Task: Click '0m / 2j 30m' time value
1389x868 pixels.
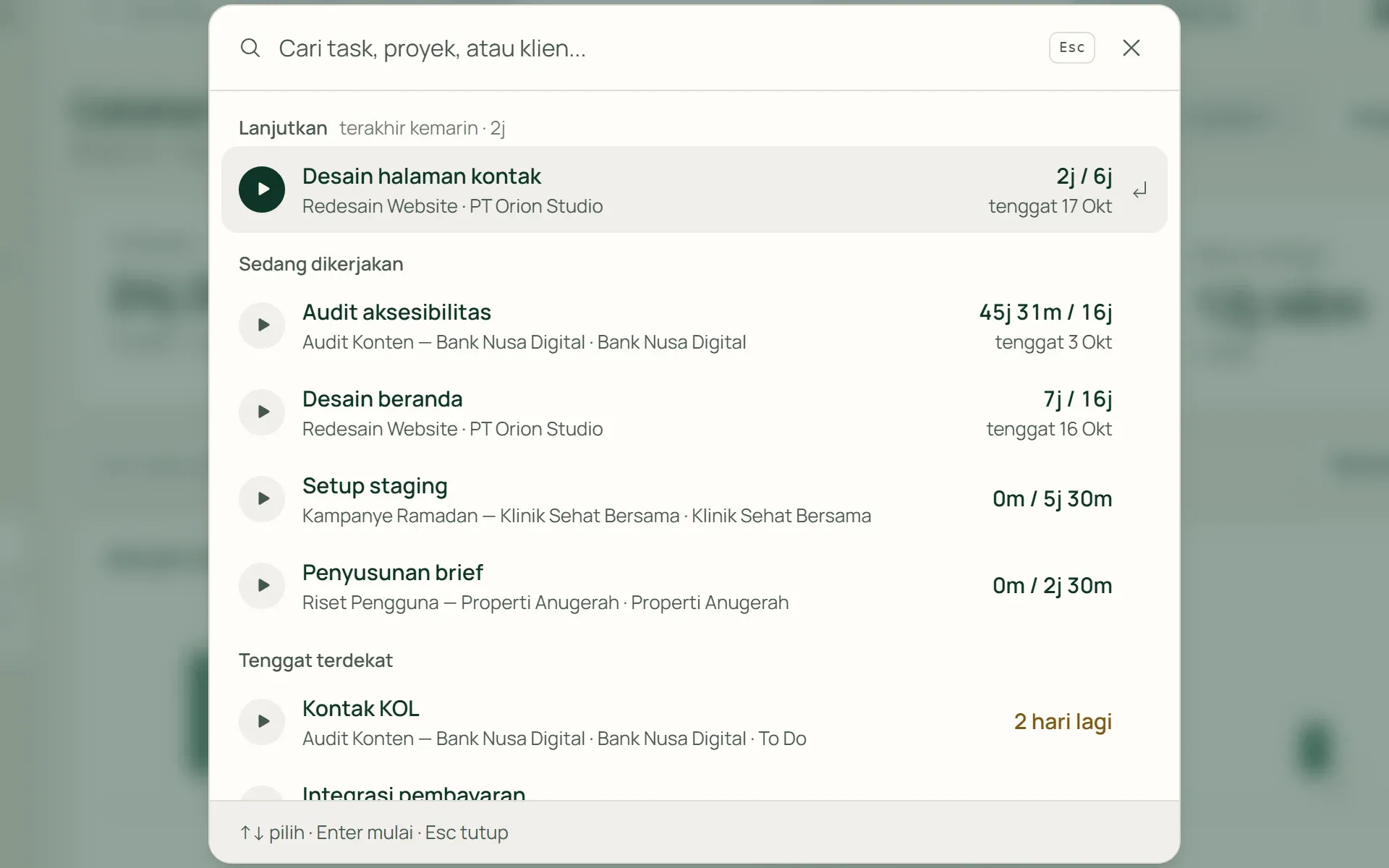Action: tap(1052, 585)
